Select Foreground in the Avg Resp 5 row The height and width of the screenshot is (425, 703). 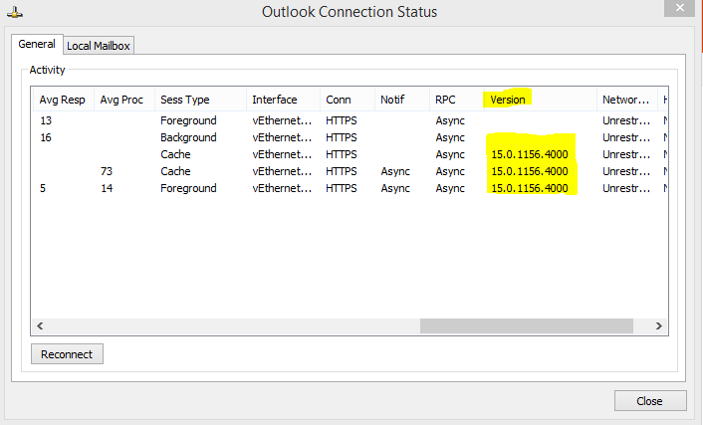[x=188, y=188]
